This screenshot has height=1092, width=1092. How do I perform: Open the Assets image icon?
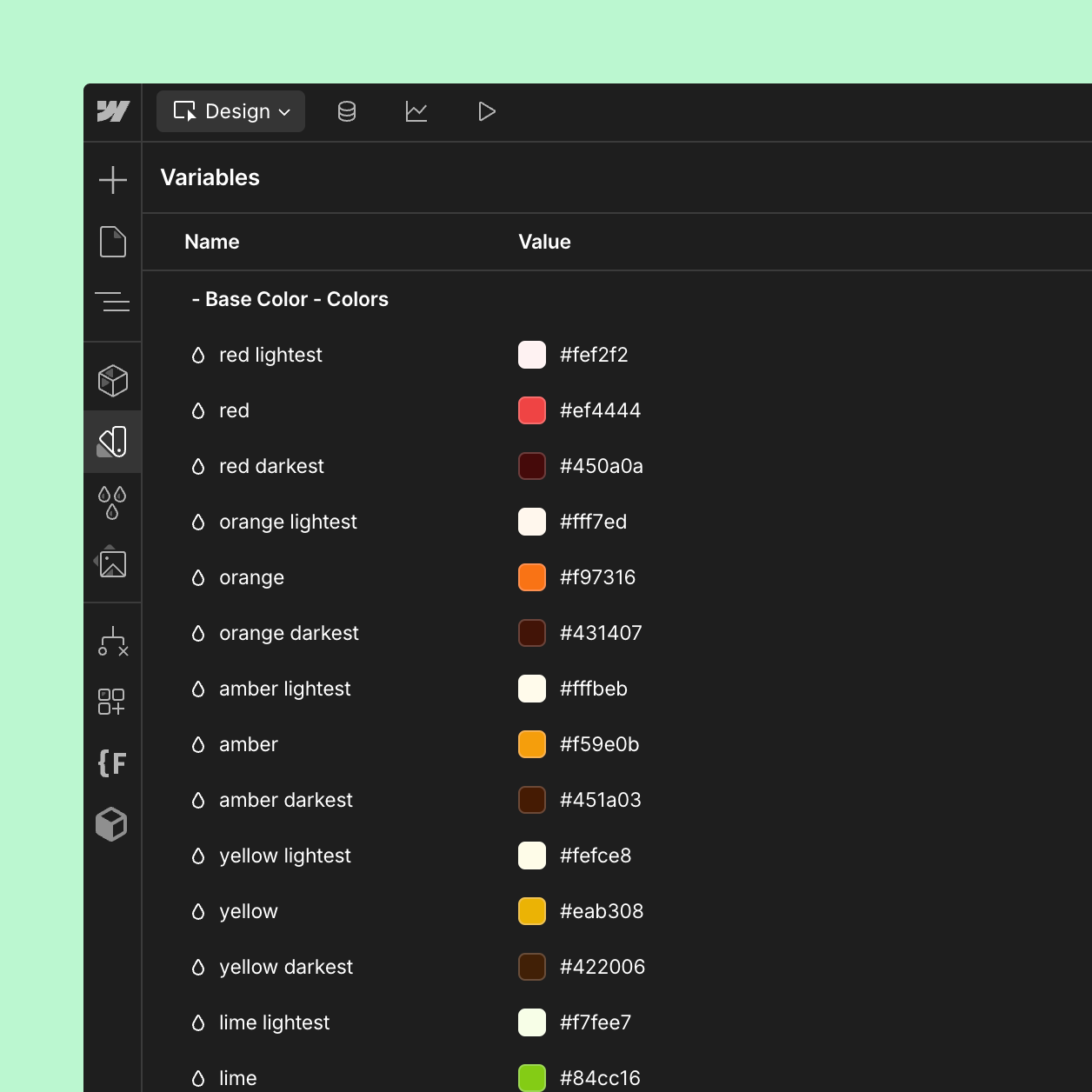111,563
